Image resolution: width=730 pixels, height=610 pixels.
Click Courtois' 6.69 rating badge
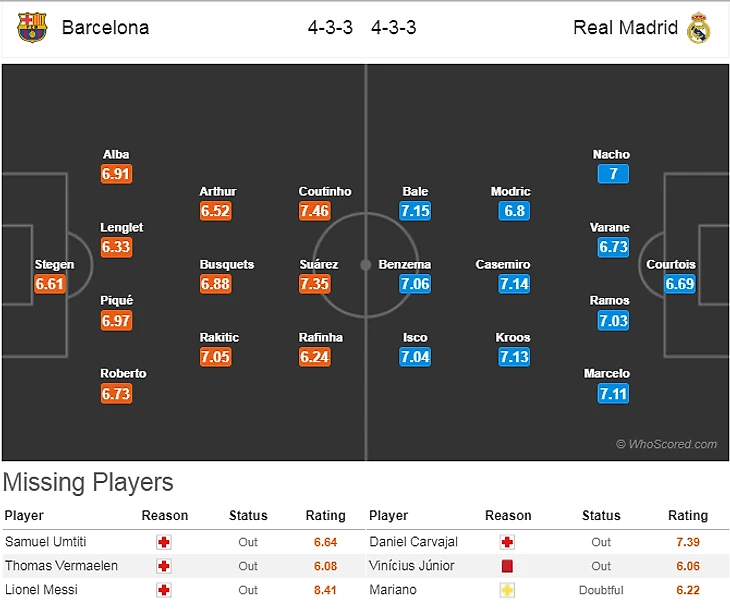click(679, 284)
